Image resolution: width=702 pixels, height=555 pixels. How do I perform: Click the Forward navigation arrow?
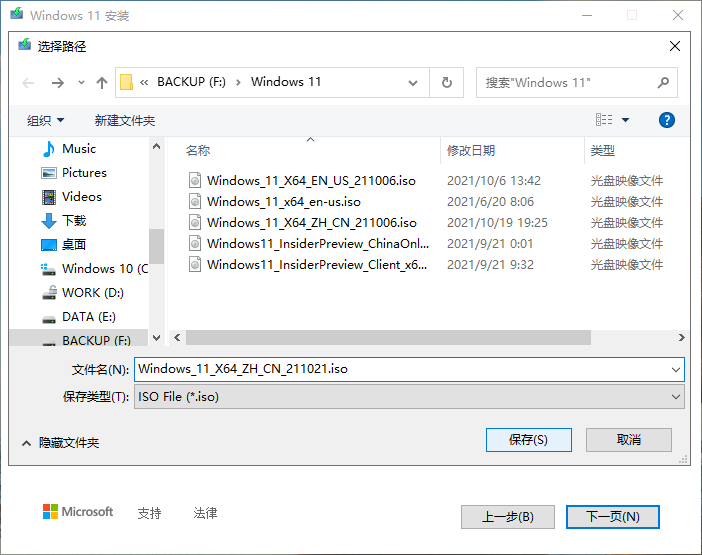pos(57,83)
